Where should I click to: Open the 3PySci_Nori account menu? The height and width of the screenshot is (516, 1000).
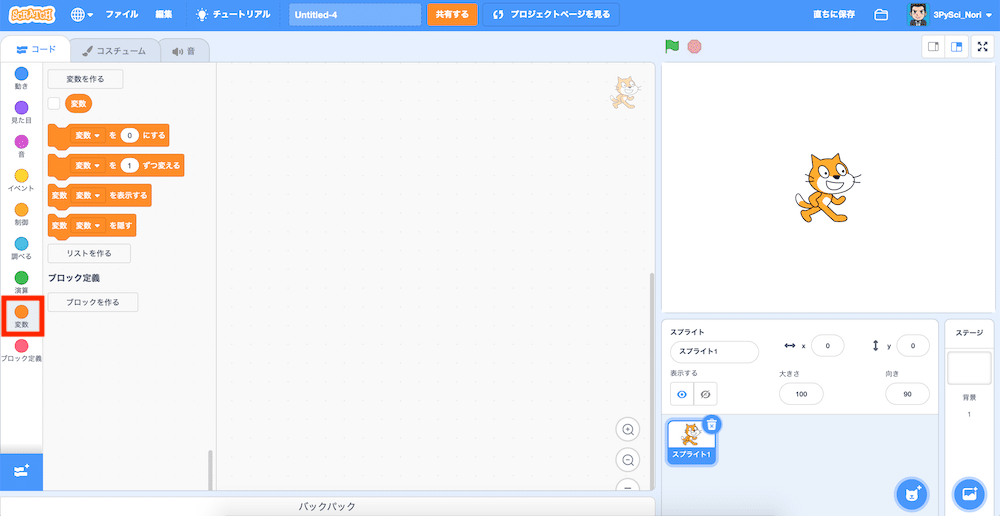pyautogui.click(x=952, y=14)
